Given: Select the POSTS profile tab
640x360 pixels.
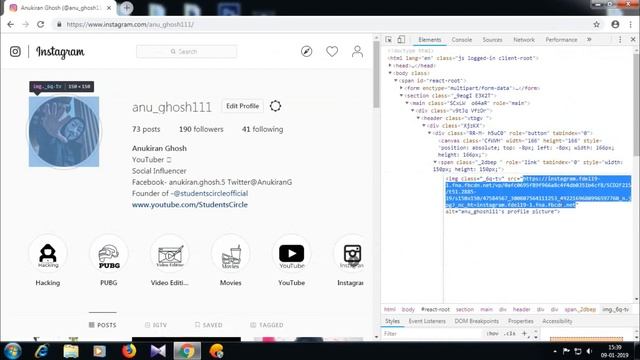Looking at the screenshot, I should point(102,325).
